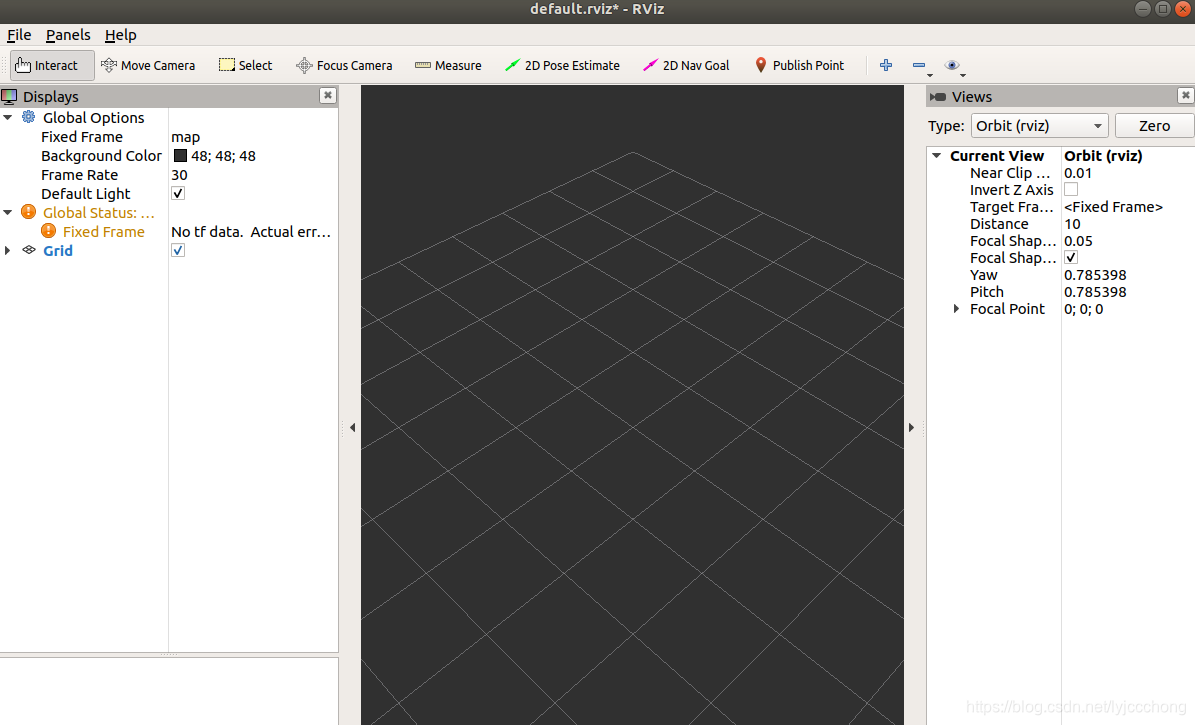Screen dimensions: 1195x725
Task: Click the Focal Point value 0; 0; 0
Action: [x=1084, y=309]
